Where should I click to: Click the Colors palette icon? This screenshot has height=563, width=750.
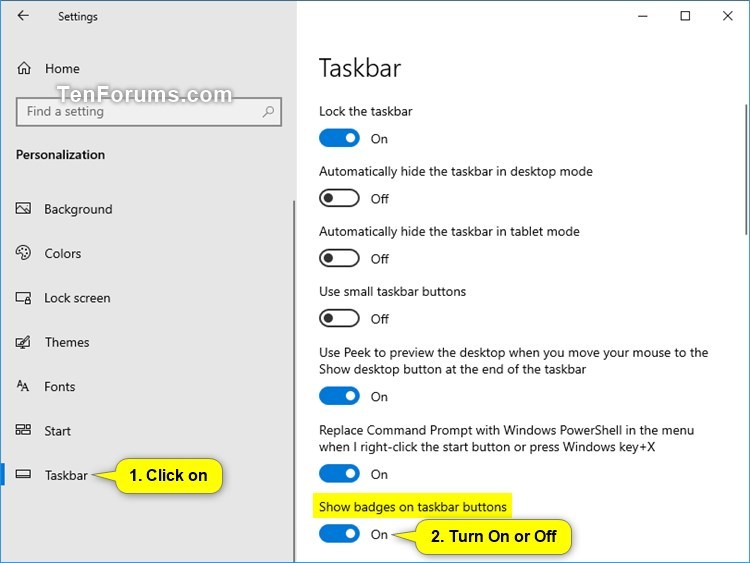click(23, 253)
